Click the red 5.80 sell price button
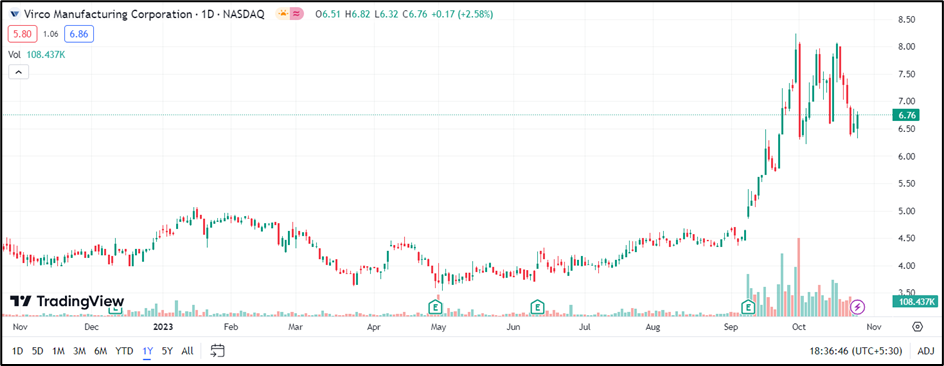The height and width of the screenshot is (366, 944). coord(22,34)
